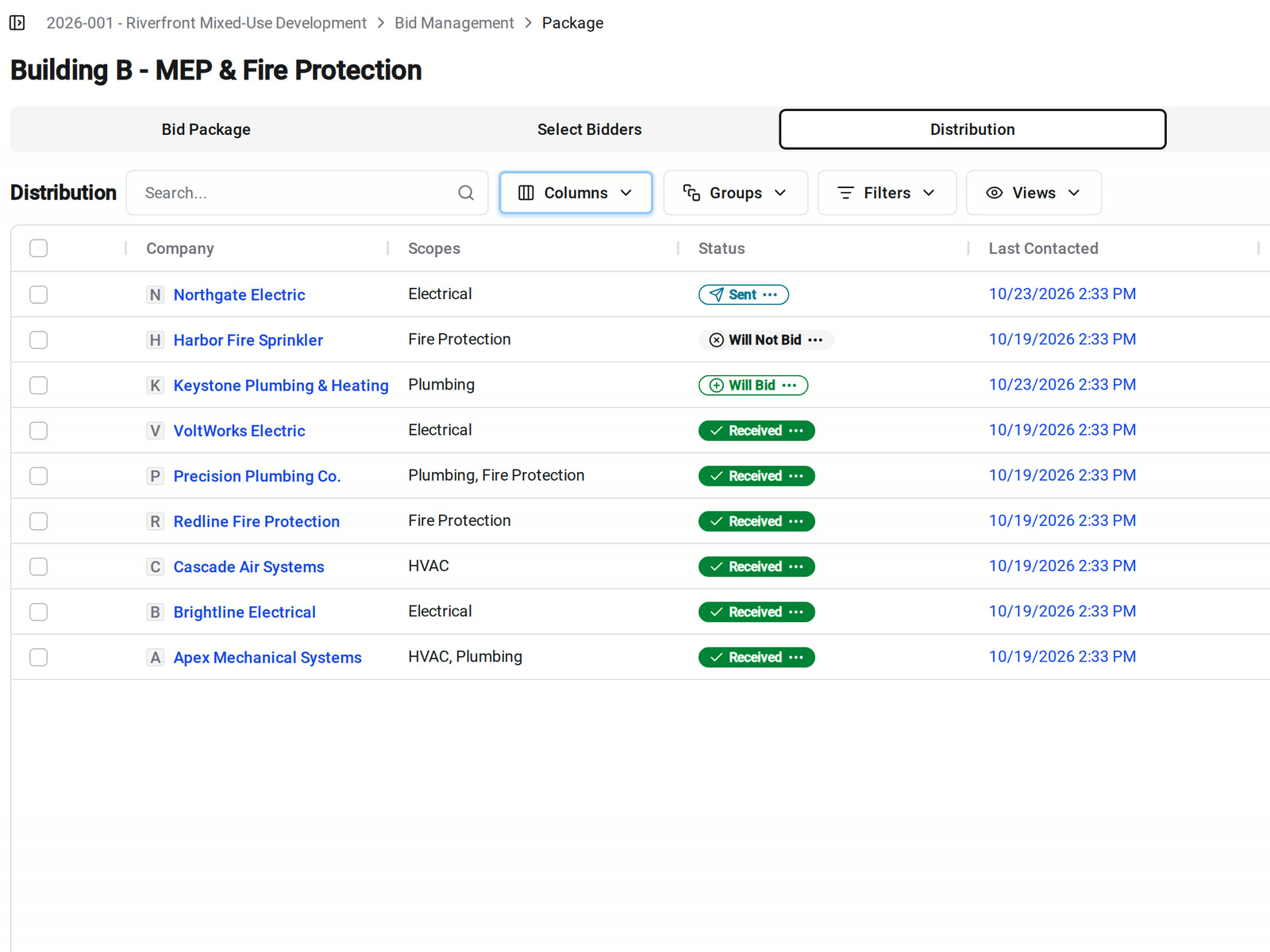Open the Groups dropdown
The height and width of the screenshot is (952, 1270).
tap(735, 193)
